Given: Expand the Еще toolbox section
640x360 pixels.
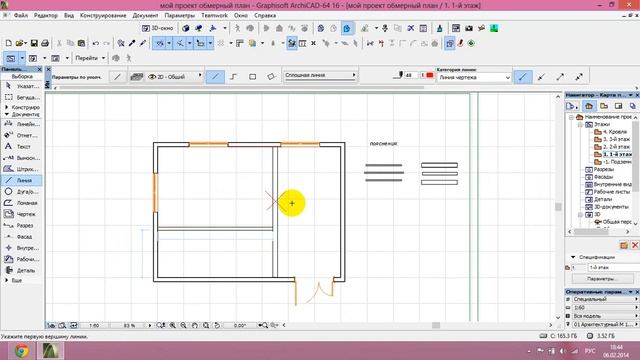Looking at the screenshot, I should click(7, 280).
